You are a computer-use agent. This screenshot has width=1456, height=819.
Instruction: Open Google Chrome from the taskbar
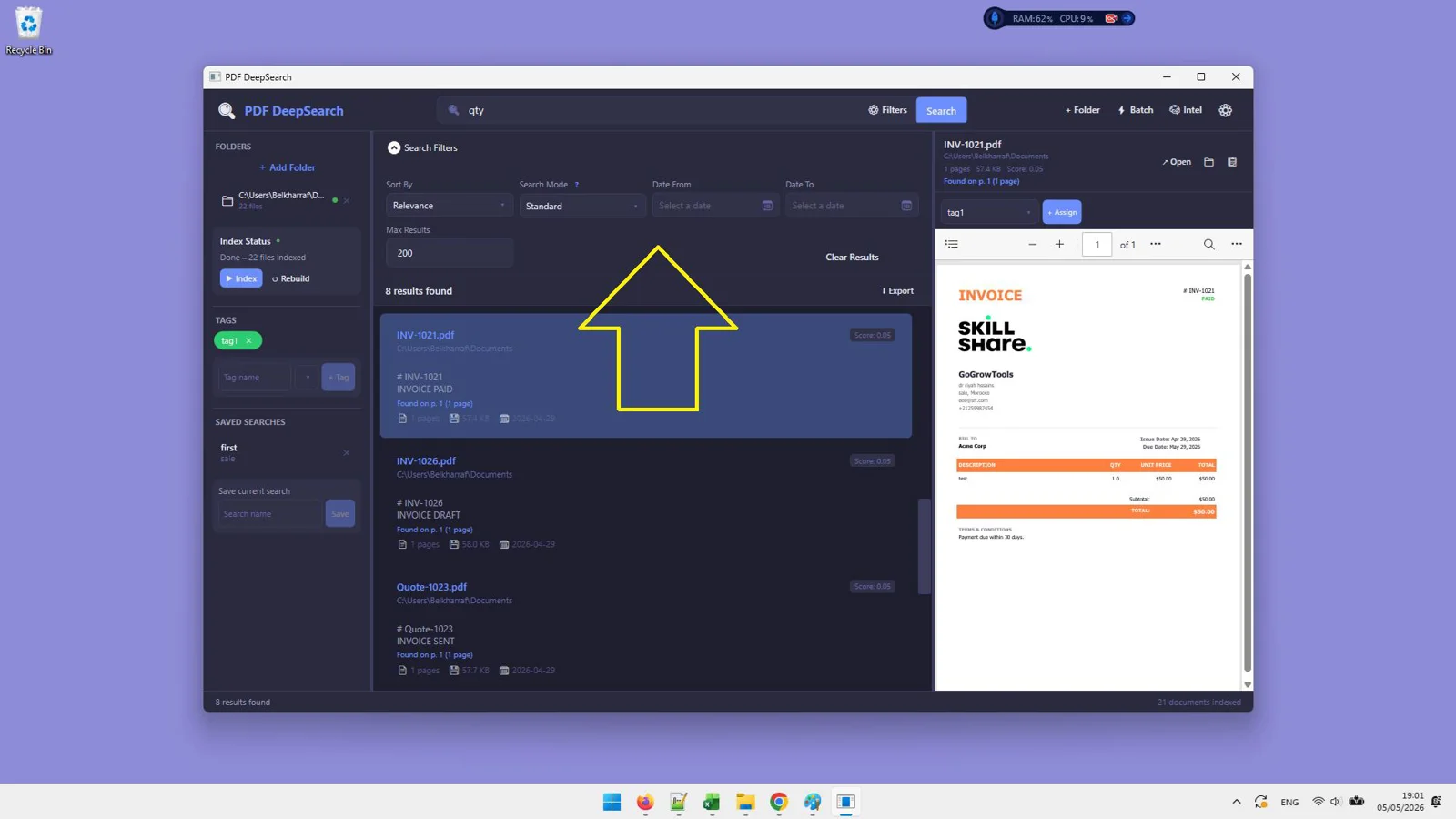pyautogui.click(x=779, y=802)
